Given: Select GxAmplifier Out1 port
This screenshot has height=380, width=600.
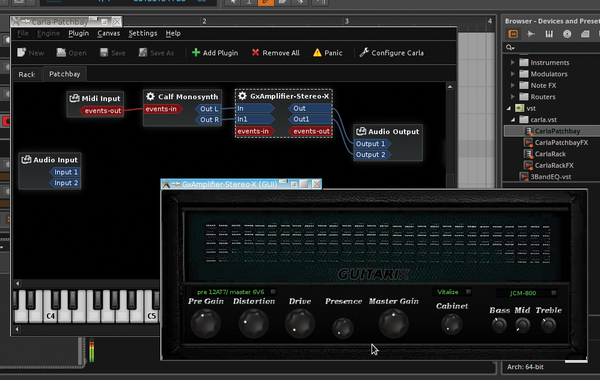Looking at the screenshot, I should pyautogui.click(x=310, y=119).
